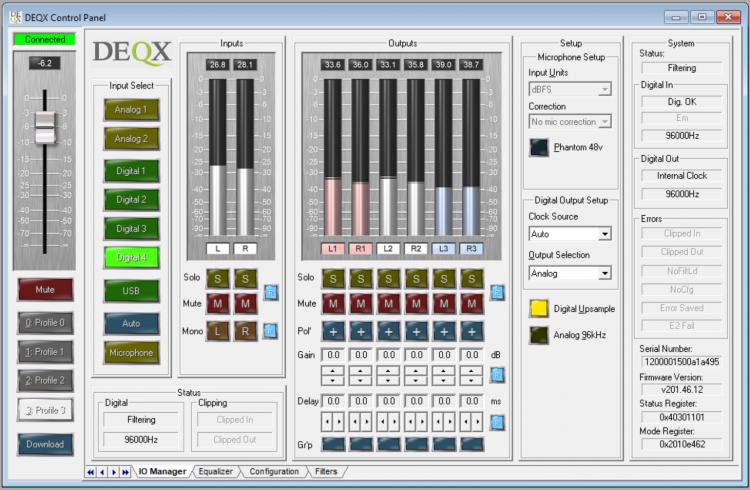Mute the L input channel
This screenshot has height=490, width=750.
(218, 304)
